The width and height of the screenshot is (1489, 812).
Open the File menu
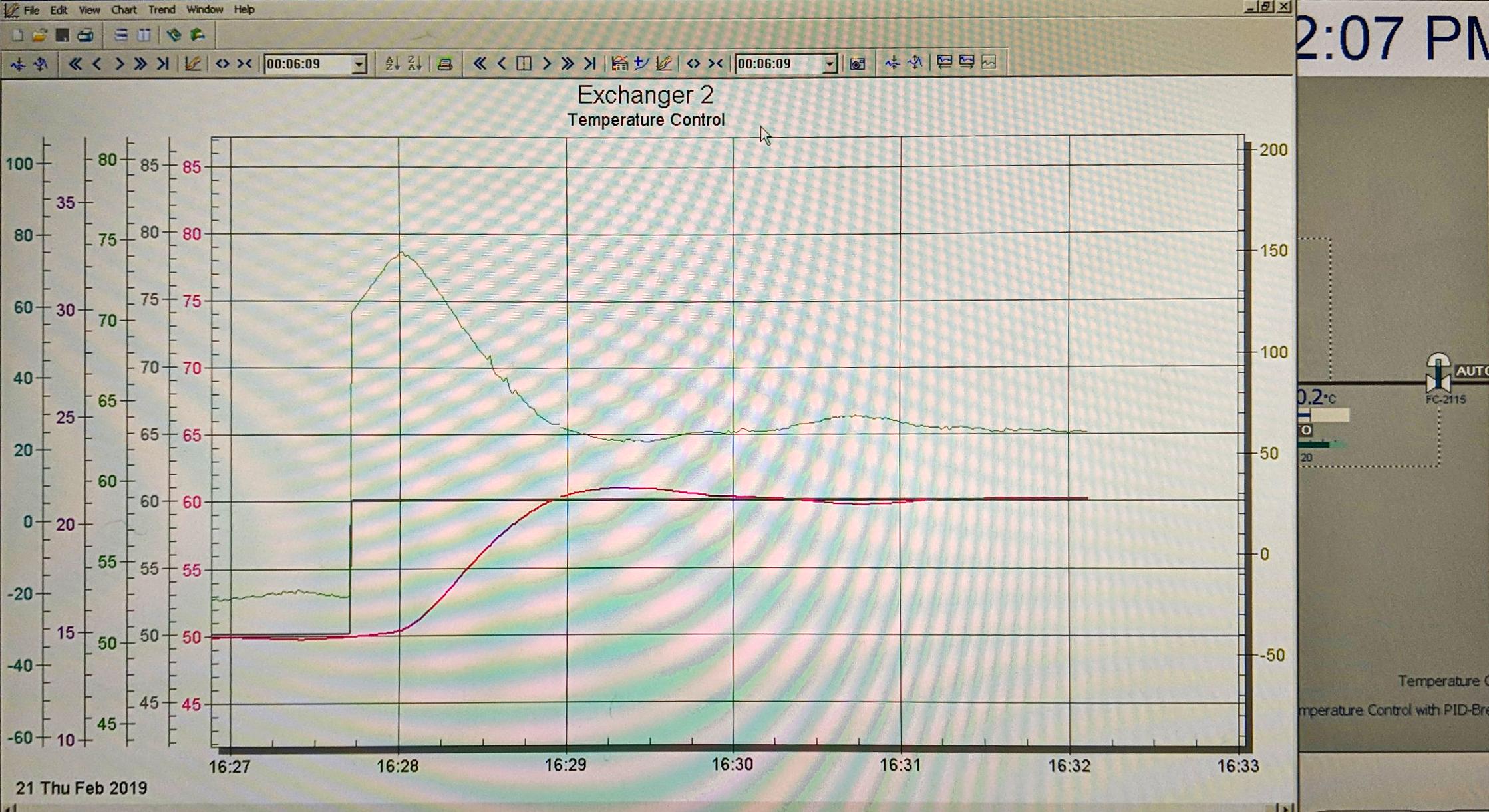point(31,10)
